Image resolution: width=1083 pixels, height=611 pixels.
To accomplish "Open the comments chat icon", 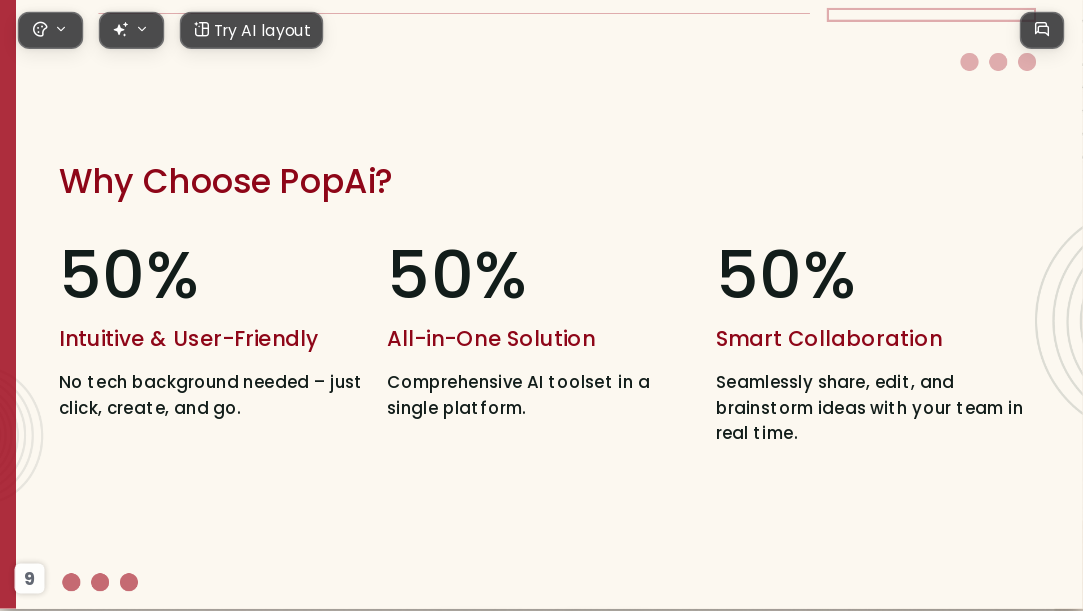I will click(1042, 30).
